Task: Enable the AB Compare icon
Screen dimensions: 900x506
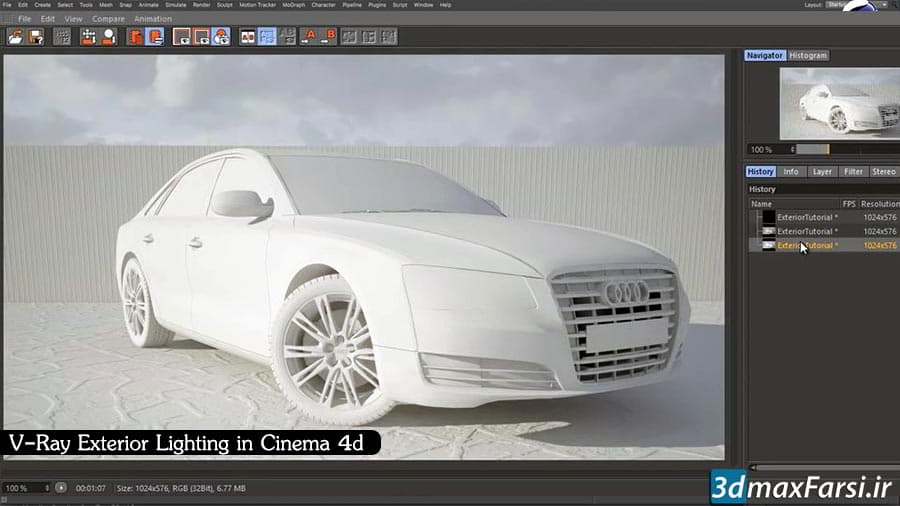Action: tap(247, 37)
